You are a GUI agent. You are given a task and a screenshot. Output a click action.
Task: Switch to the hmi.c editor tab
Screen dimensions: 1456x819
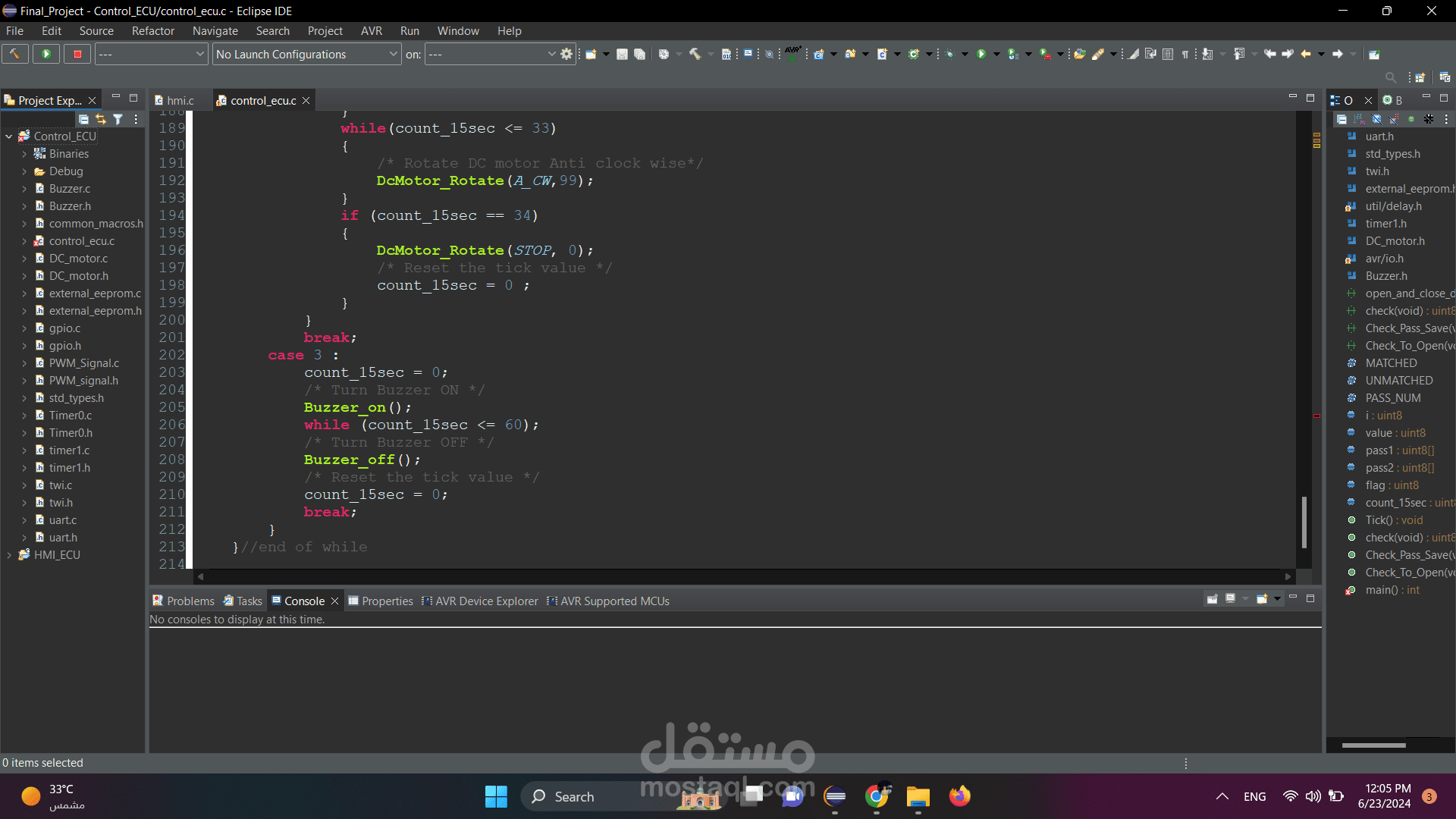[x=180, y=100]
